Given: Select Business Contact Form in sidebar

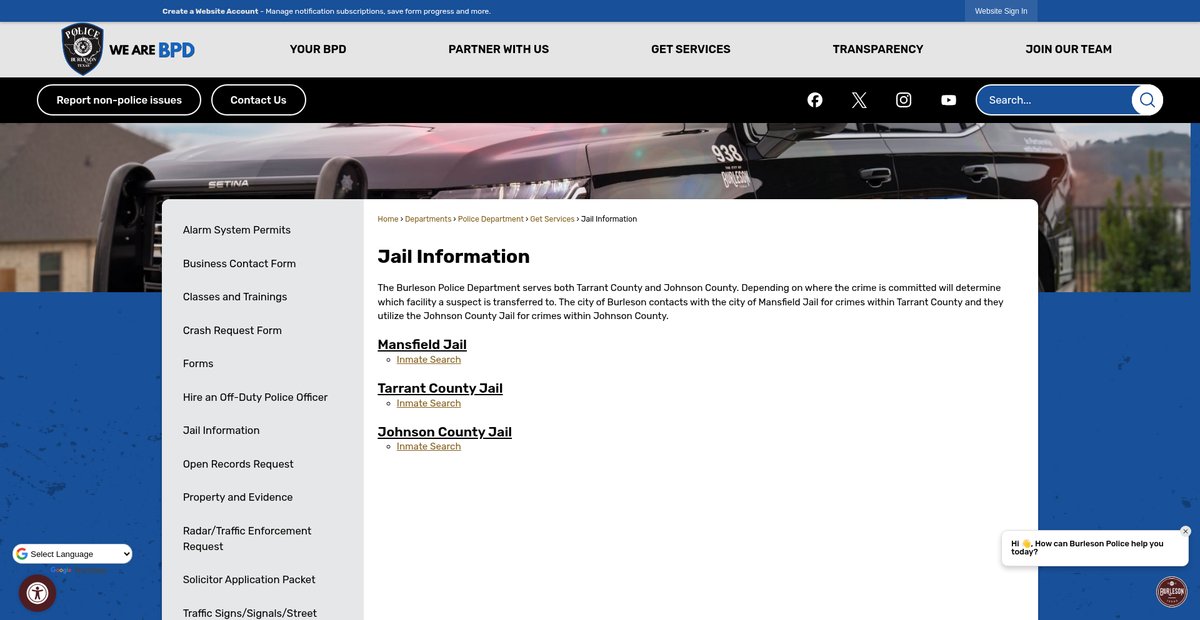Looking at the screenshot, I should (239, 264).
